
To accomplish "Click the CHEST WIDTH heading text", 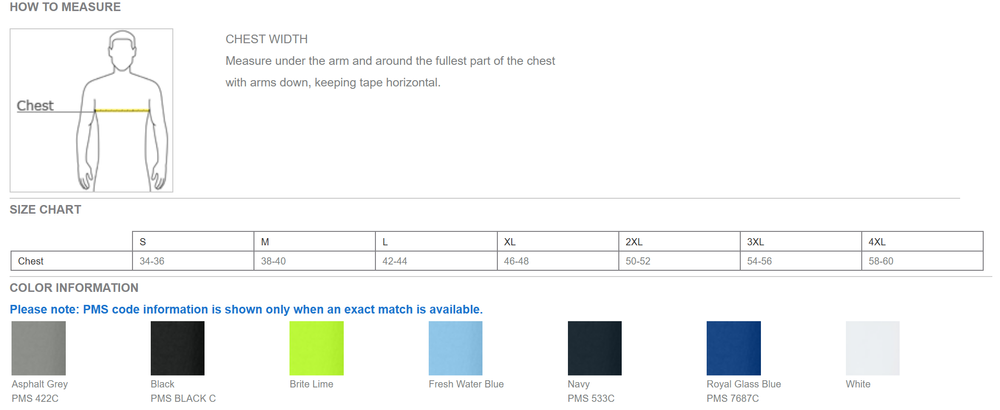I will pos(266,40).
